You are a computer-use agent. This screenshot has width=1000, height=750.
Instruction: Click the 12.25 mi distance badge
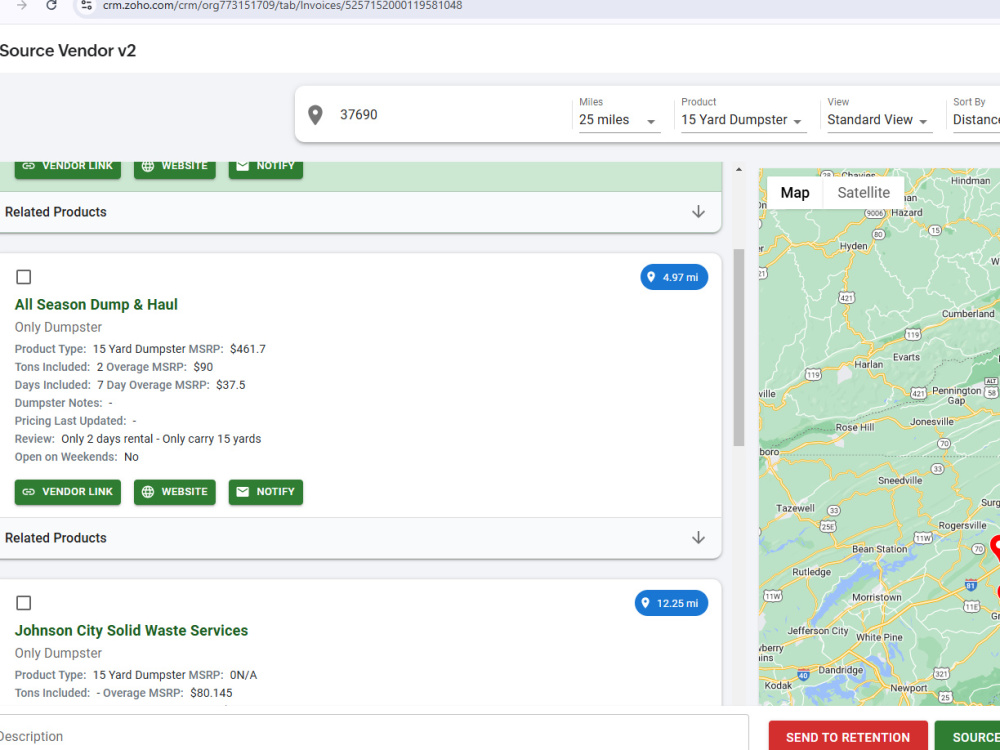click(671, 603)
